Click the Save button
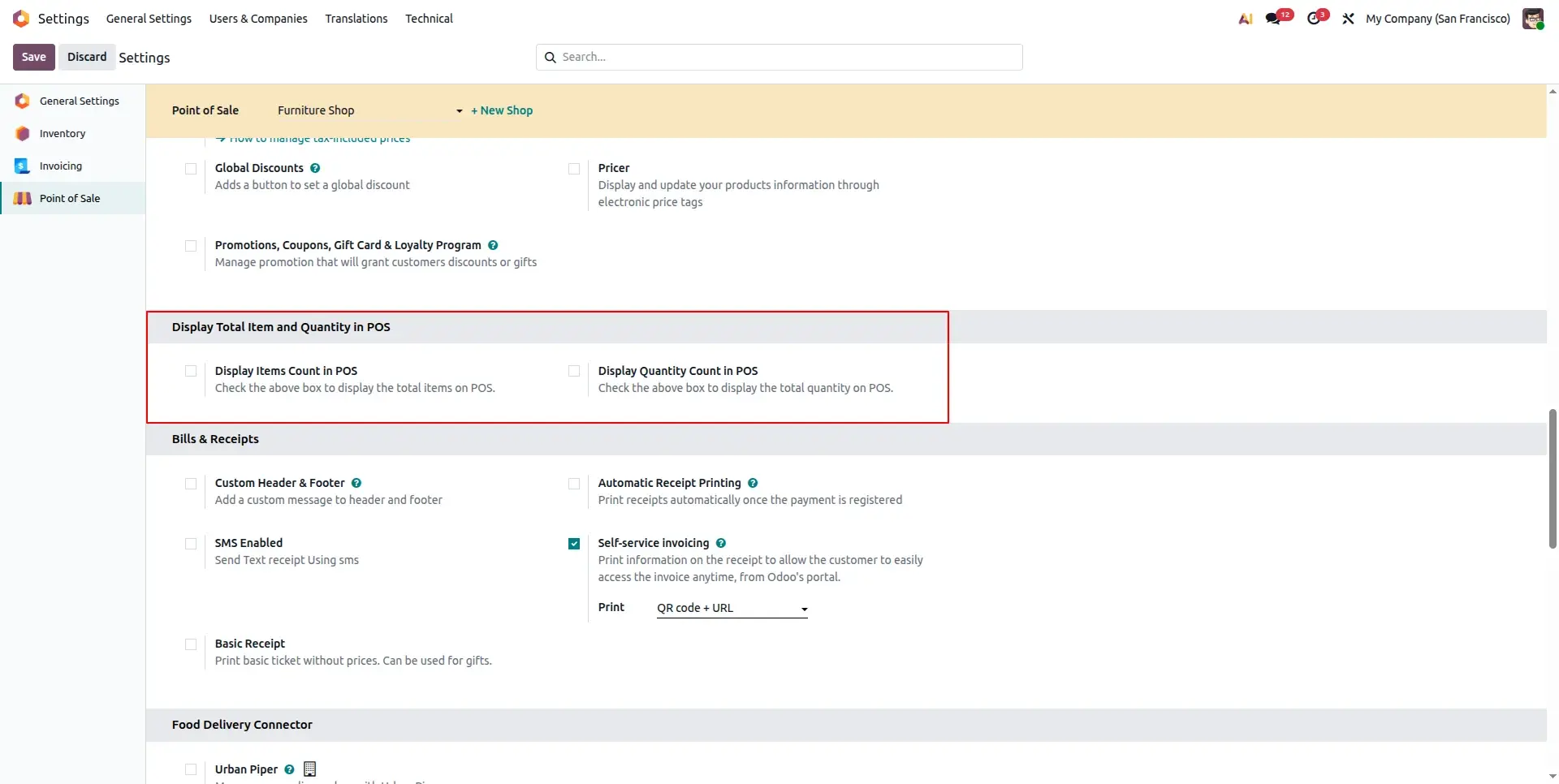1559x784 pixels. [x=34, y=57]
